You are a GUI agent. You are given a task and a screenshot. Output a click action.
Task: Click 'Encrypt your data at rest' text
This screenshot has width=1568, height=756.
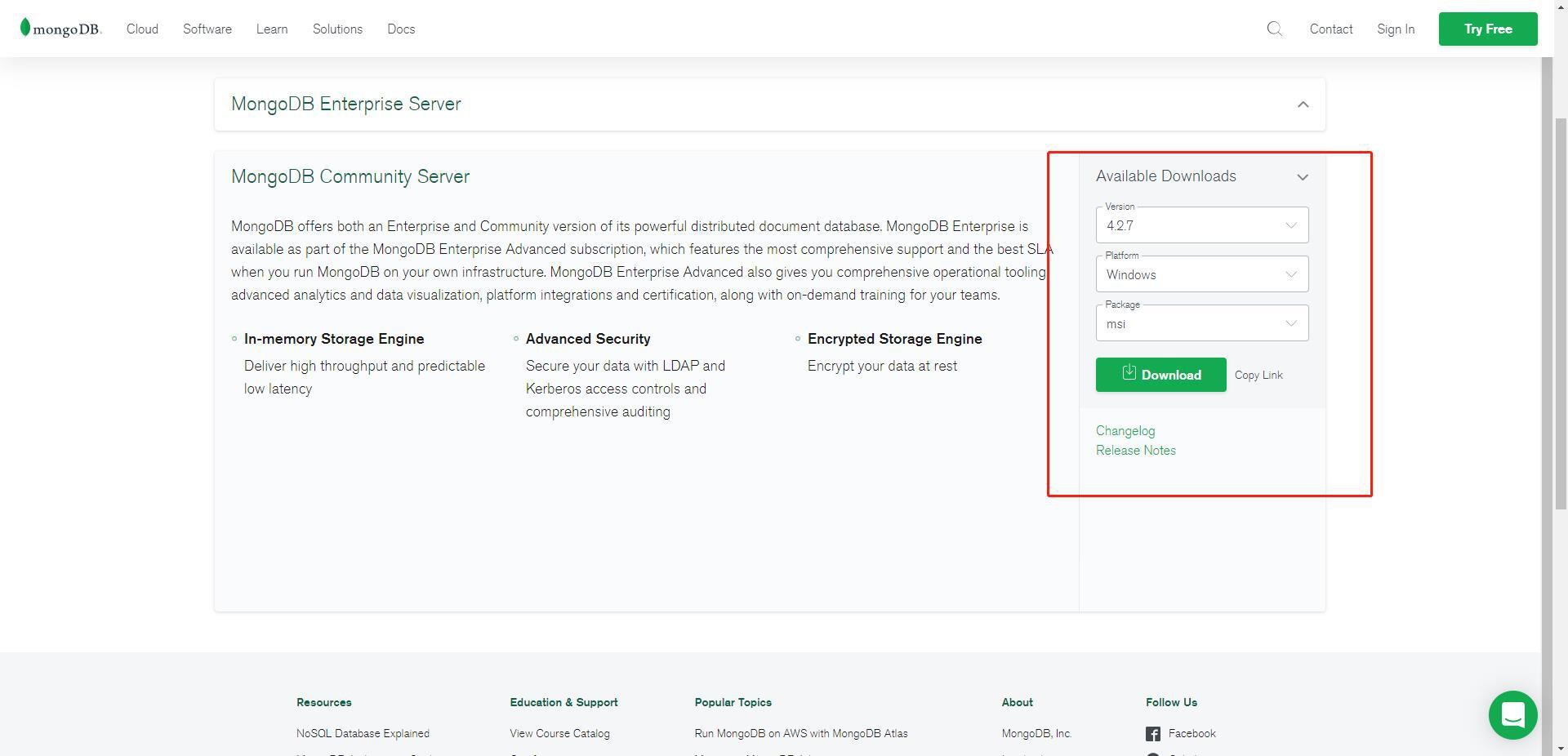[x=882, y=366]
